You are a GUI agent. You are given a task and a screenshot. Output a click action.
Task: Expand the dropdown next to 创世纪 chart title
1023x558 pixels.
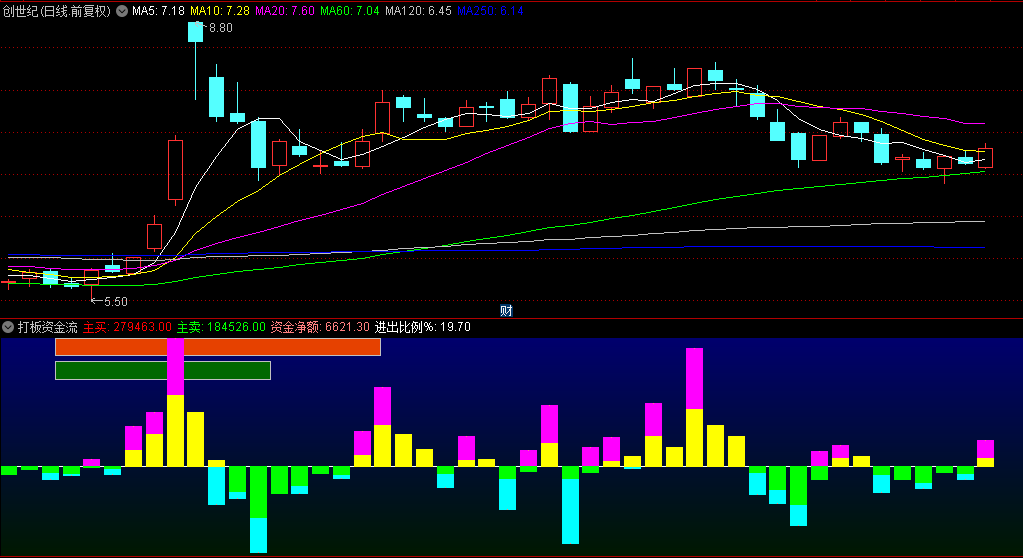[x=122, y=11]
